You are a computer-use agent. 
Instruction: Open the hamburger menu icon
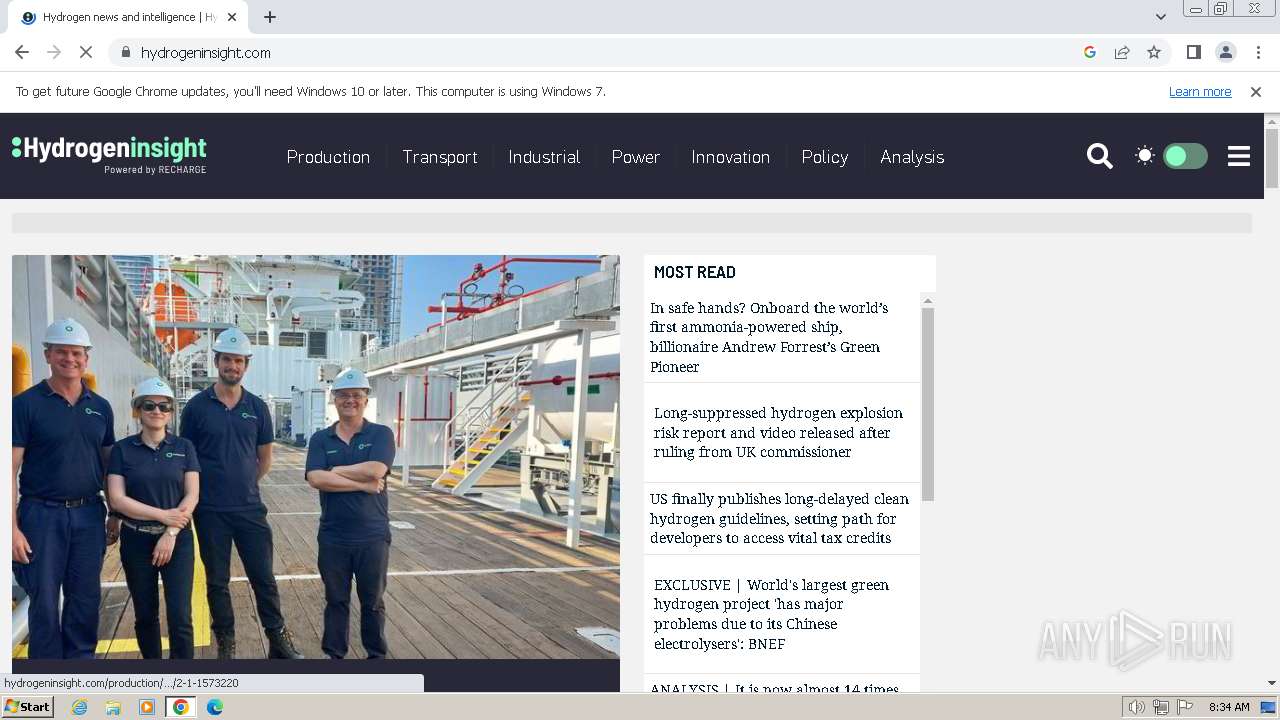(x=1239, y=156)
